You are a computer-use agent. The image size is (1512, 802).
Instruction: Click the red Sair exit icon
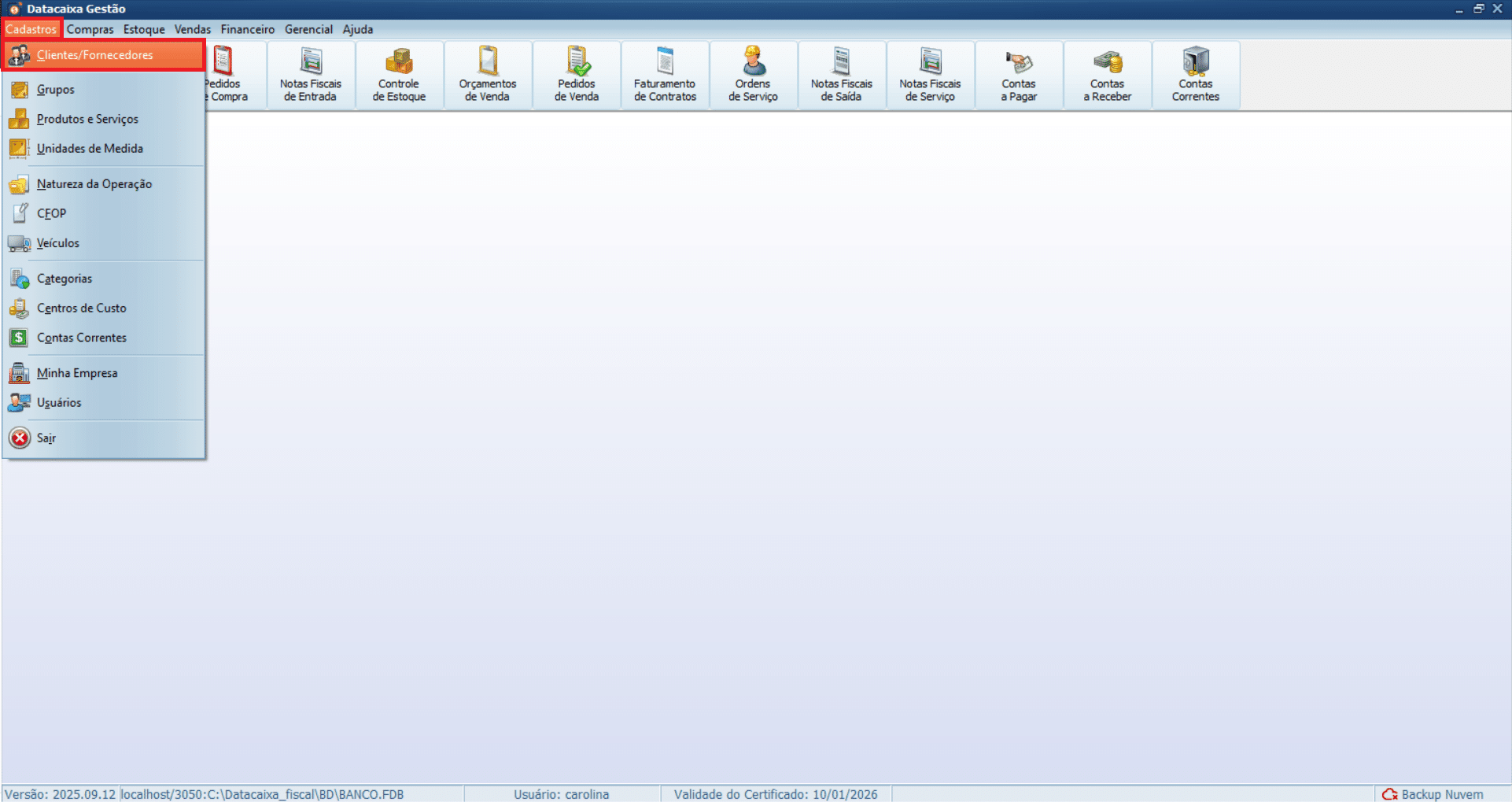20,438
